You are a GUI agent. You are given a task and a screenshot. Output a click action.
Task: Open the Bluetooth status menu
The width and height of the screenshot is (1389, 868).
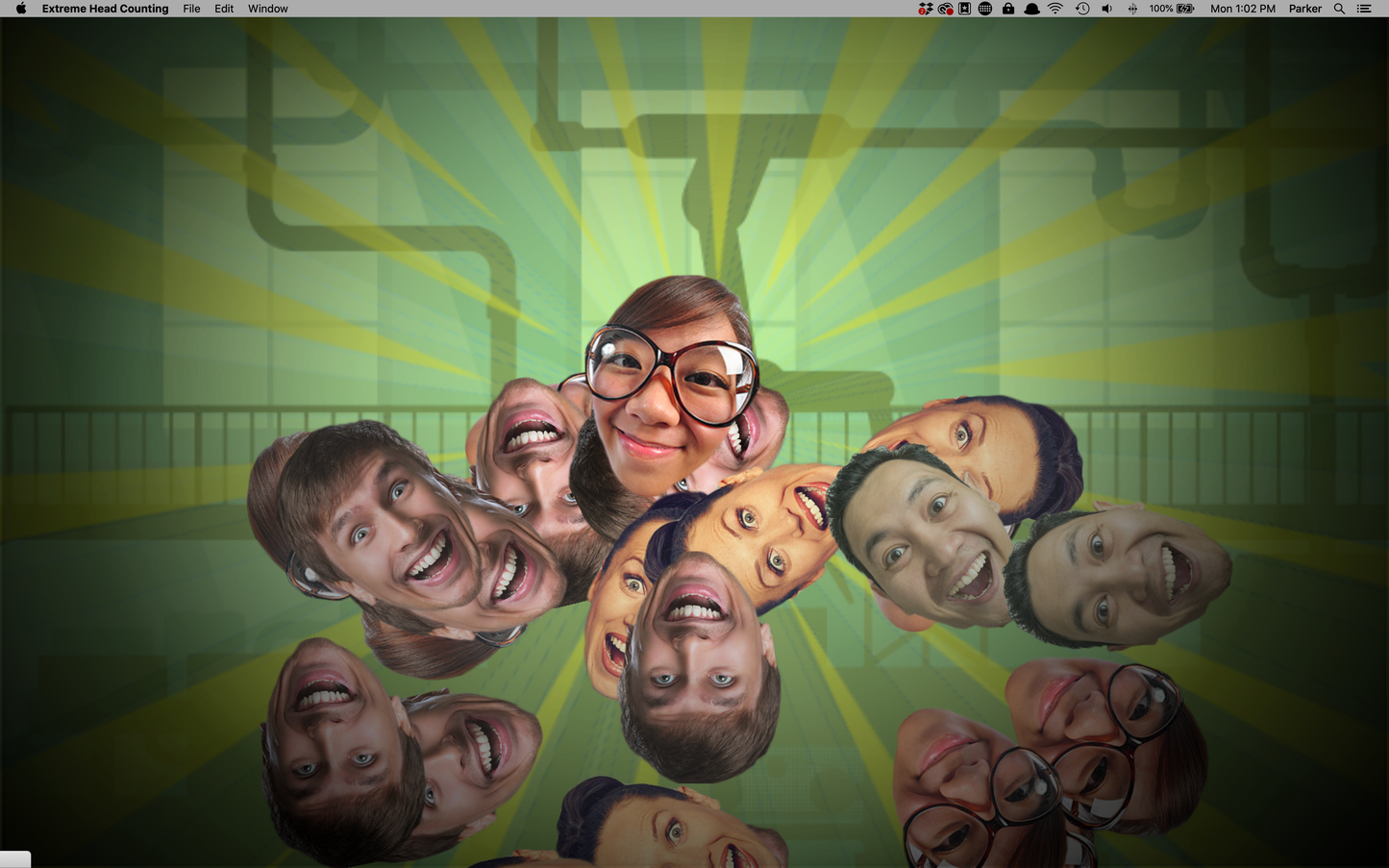1132,9
